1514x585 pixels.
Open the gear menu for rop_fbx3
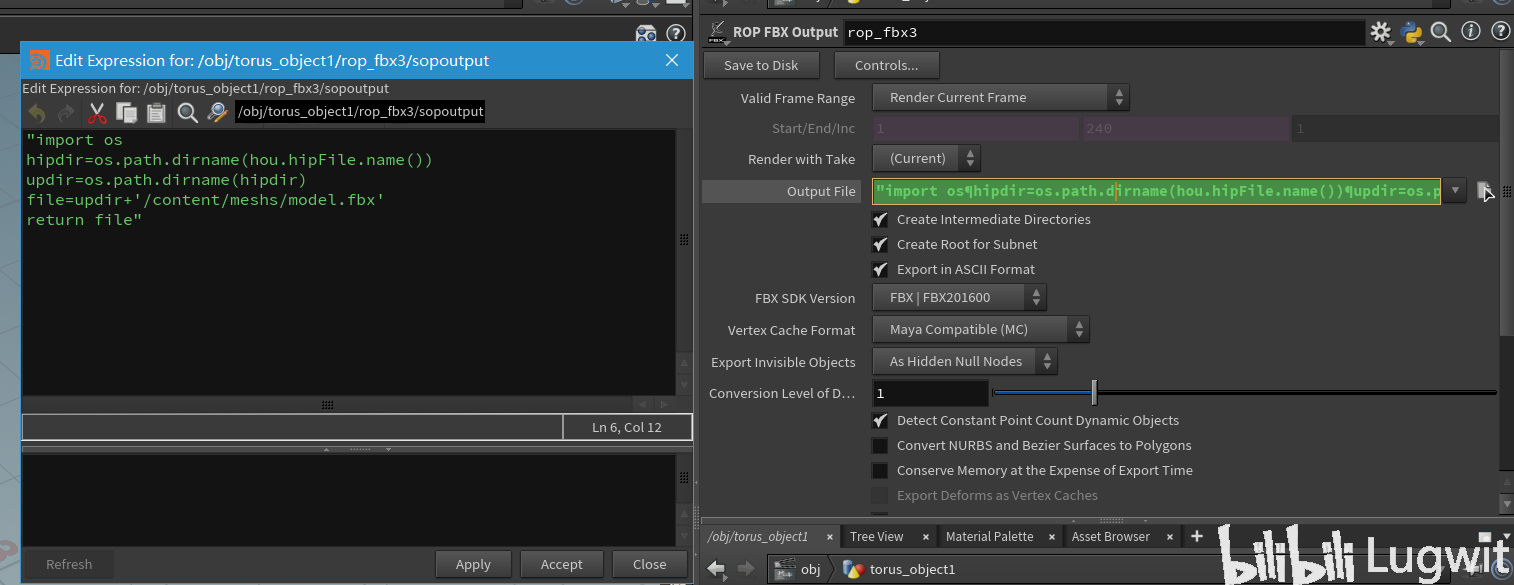pyautogui.click(x=1381, y=32)
